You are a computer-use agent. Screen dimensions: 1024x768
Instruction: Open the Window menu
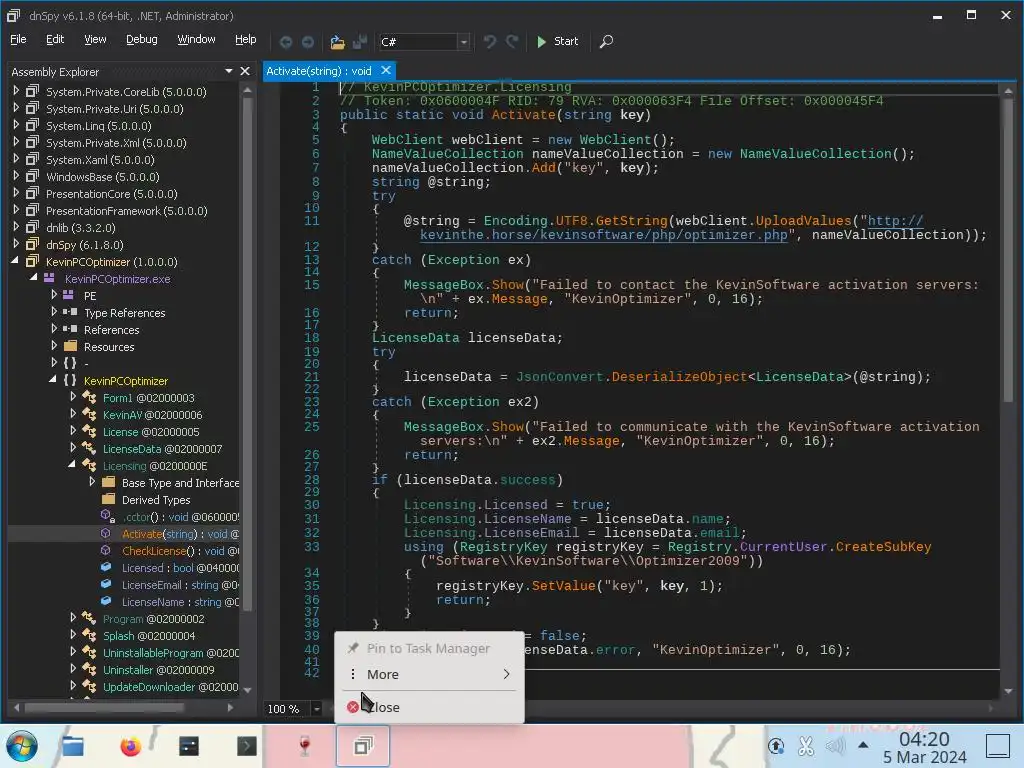coord(196,39)
